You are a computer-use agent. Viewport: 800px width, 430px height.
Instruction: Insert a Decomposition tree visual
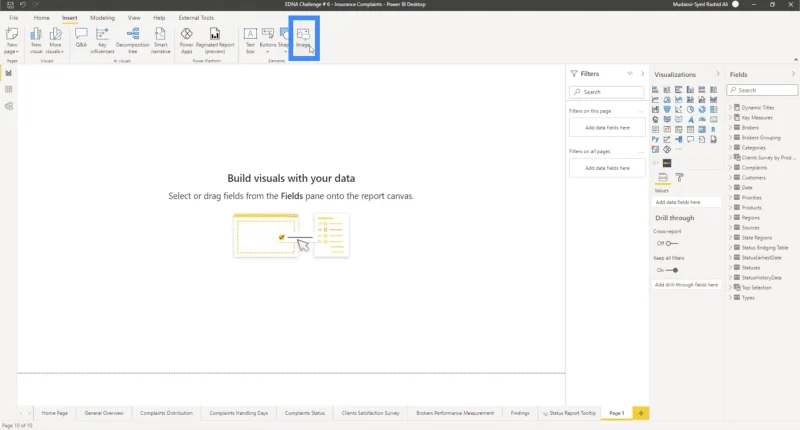pyautogui.click(x=133, y=41)
